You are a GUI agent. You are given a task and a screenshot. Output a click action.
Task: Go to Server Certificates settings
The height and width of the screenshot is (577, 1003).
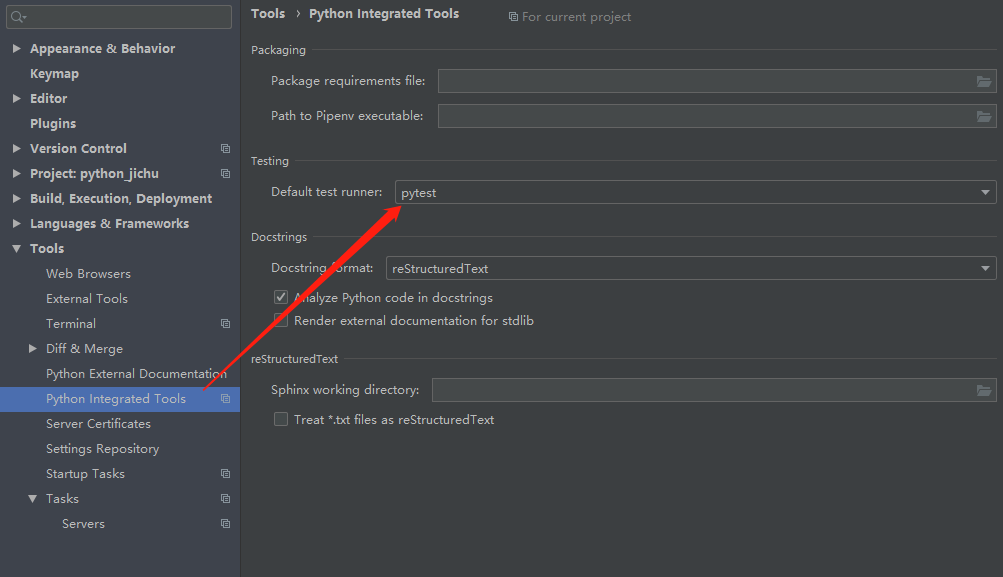click(x=98, y=424)
